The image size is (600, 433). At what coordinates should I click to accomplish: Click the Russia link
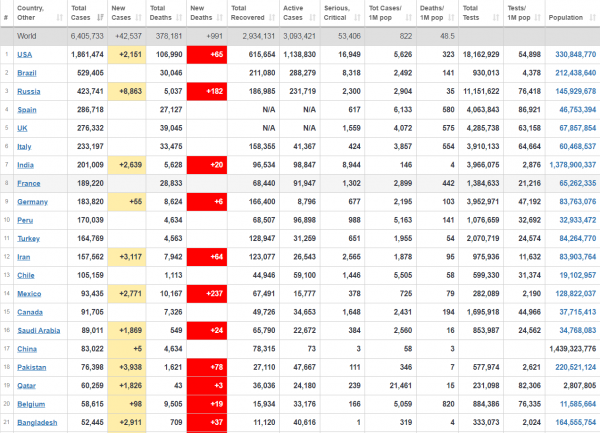pyautogui.click(x=29, y=91)
